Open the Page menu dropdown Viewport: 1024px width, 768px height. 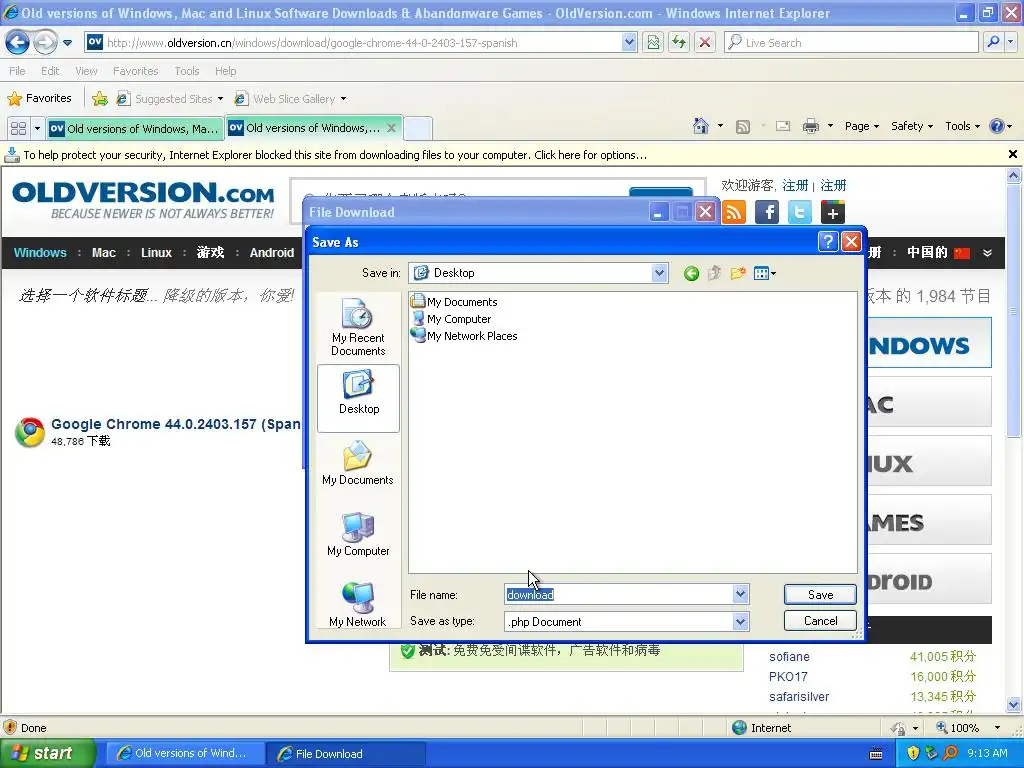coord(862,126)
